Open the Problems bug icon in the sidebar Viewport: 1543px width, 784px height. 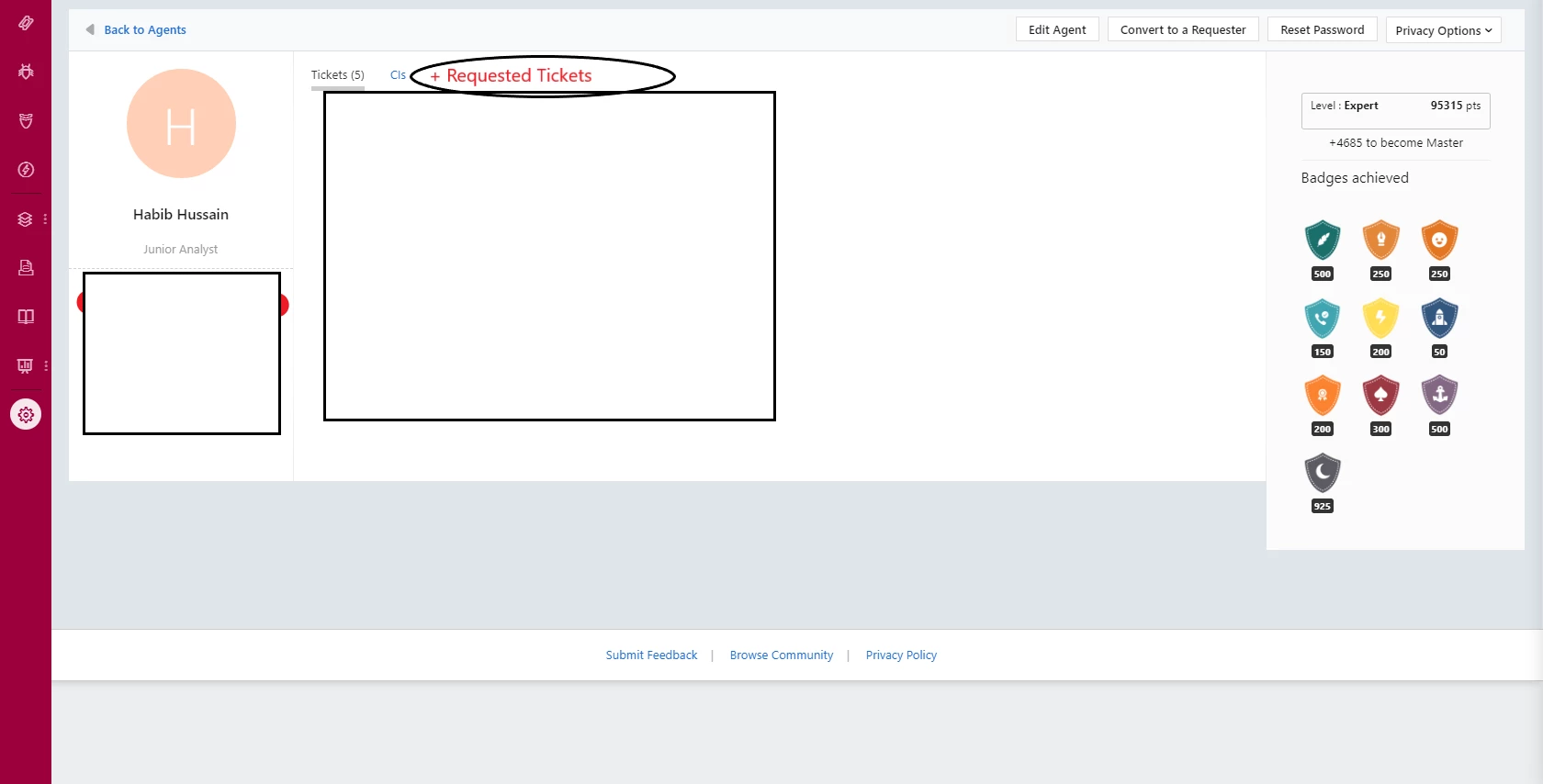26,72
